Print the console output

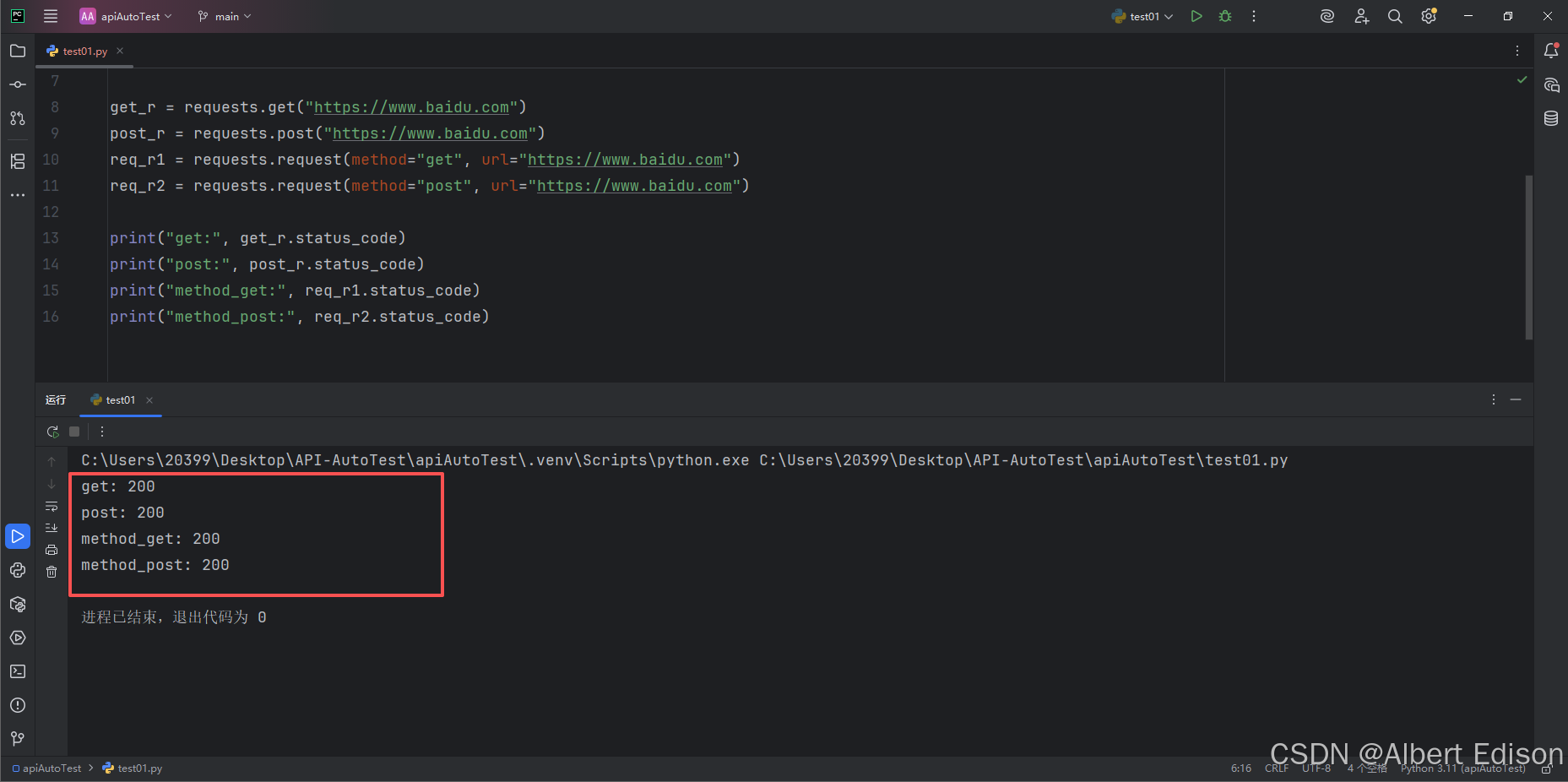point(52,550)
